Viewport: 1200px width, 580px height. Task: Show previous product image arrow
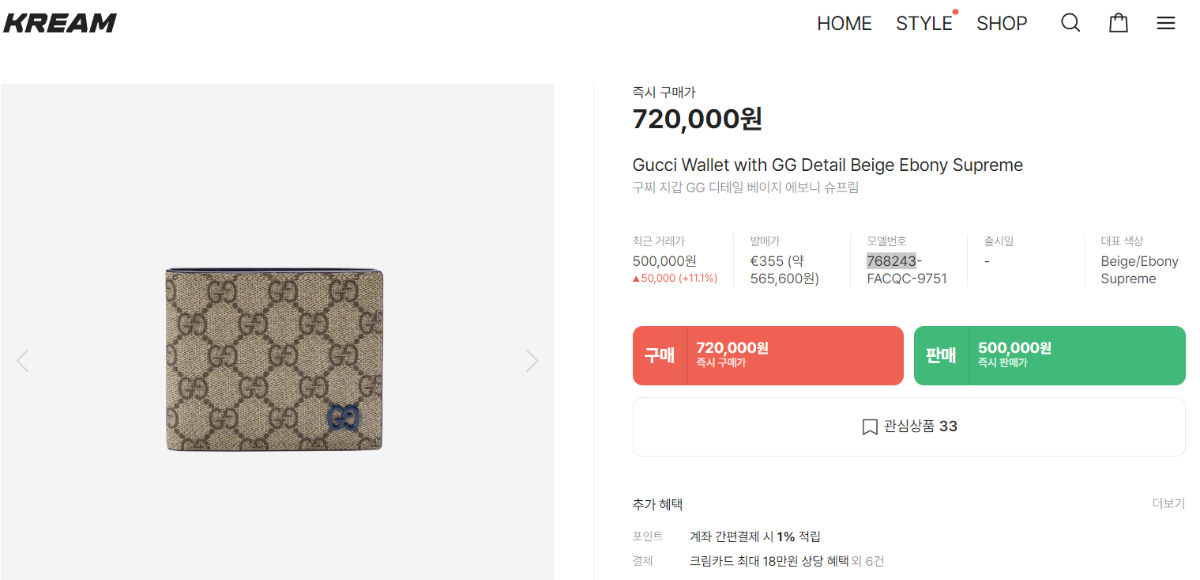(x=22, y=360)
